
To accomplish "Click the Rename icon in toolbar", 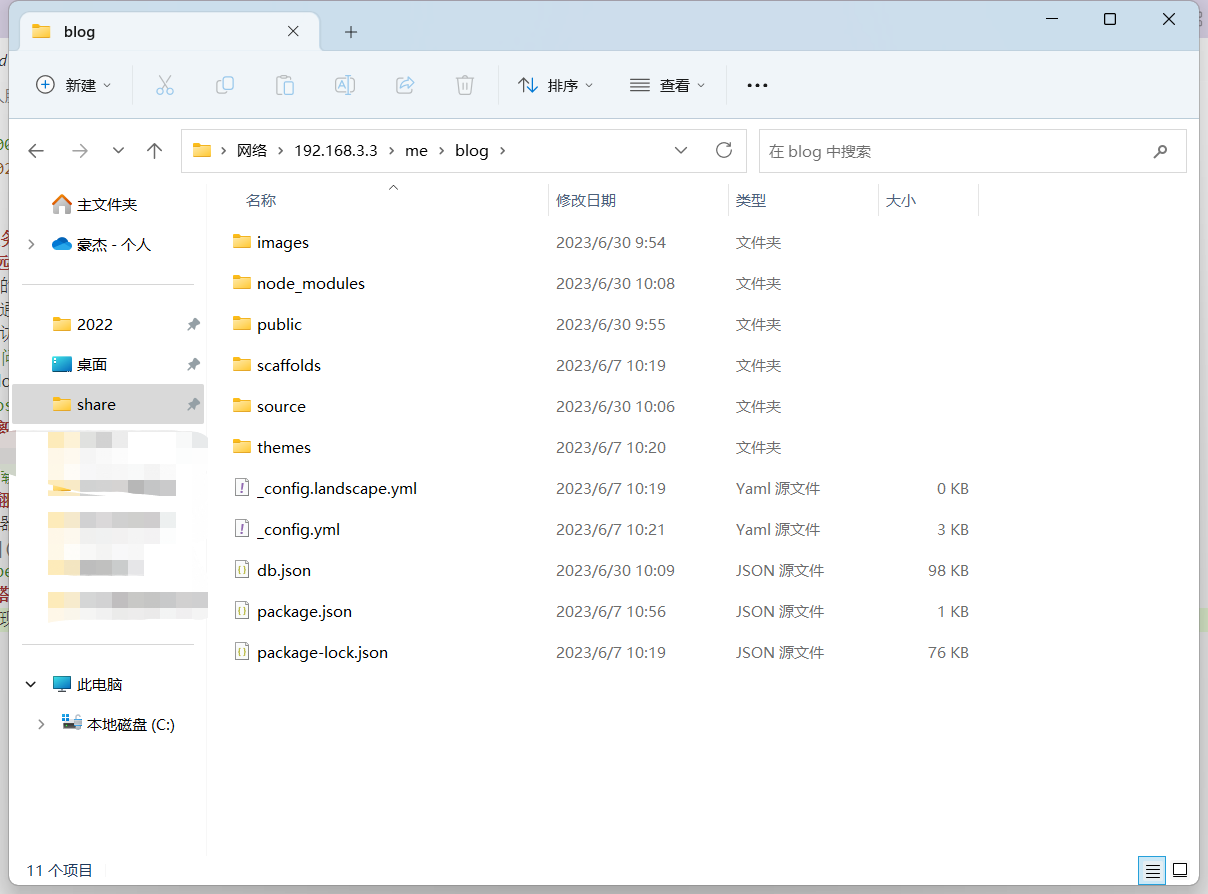I will (345, 85).
